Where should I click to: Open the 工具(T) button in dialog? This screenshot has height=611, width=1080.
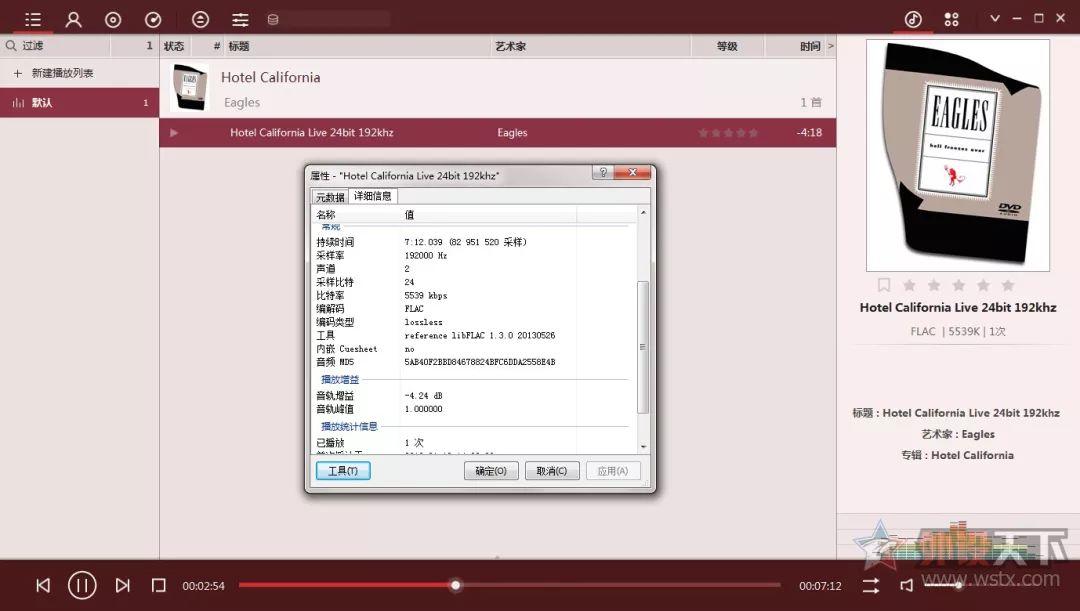click(x=343, y=470)
